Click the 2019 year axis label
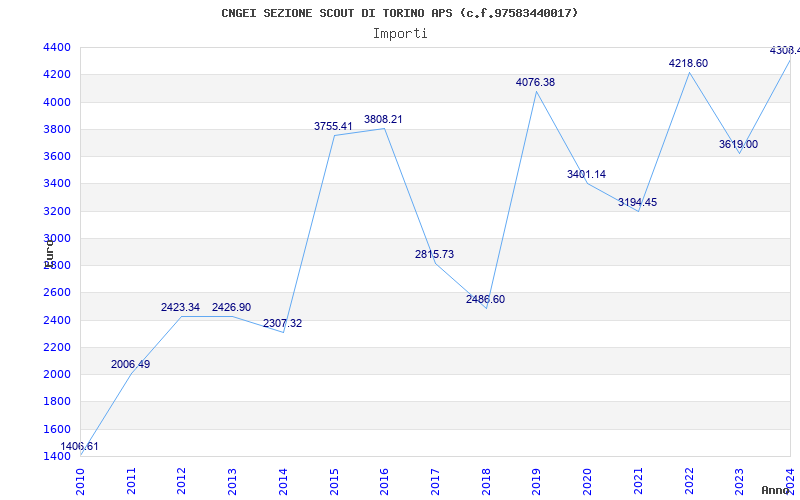The width and height of the screenshot is (800, 500). [x=536, y=481]
